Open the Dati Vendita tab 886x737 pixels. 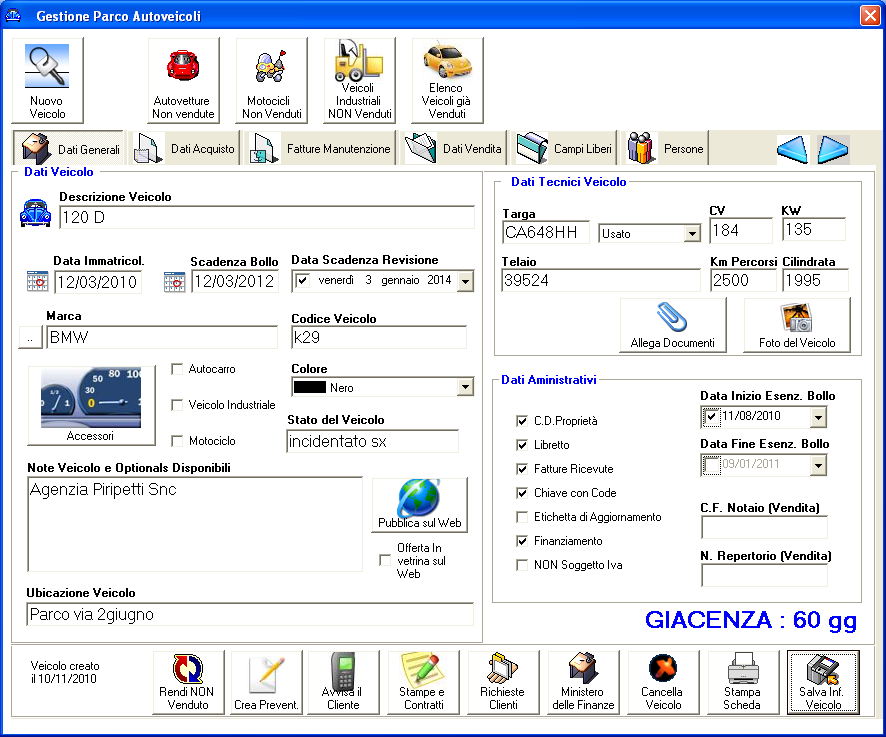coord(454,149)
